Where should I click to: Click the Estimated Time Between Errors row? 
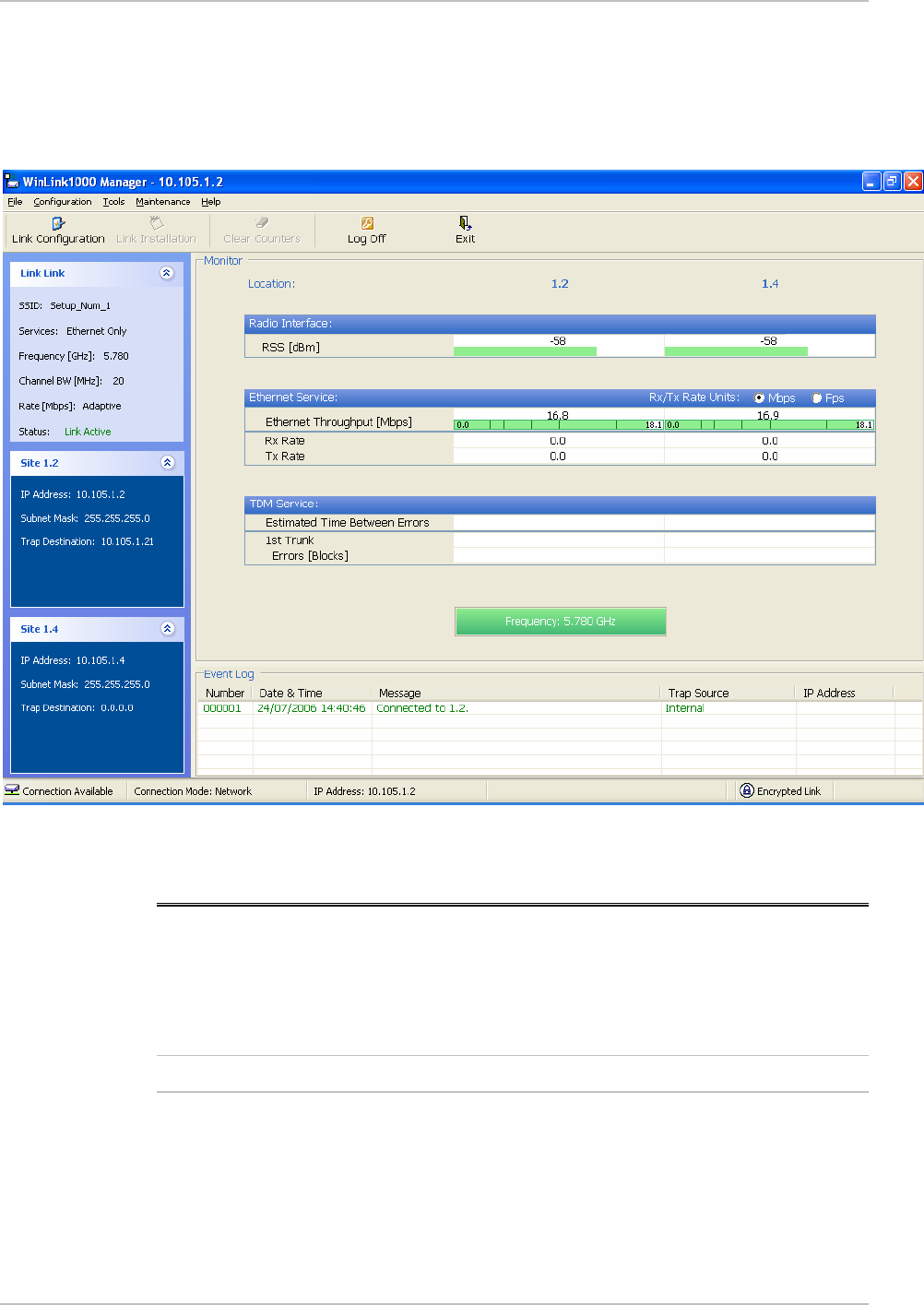(560, 522)
